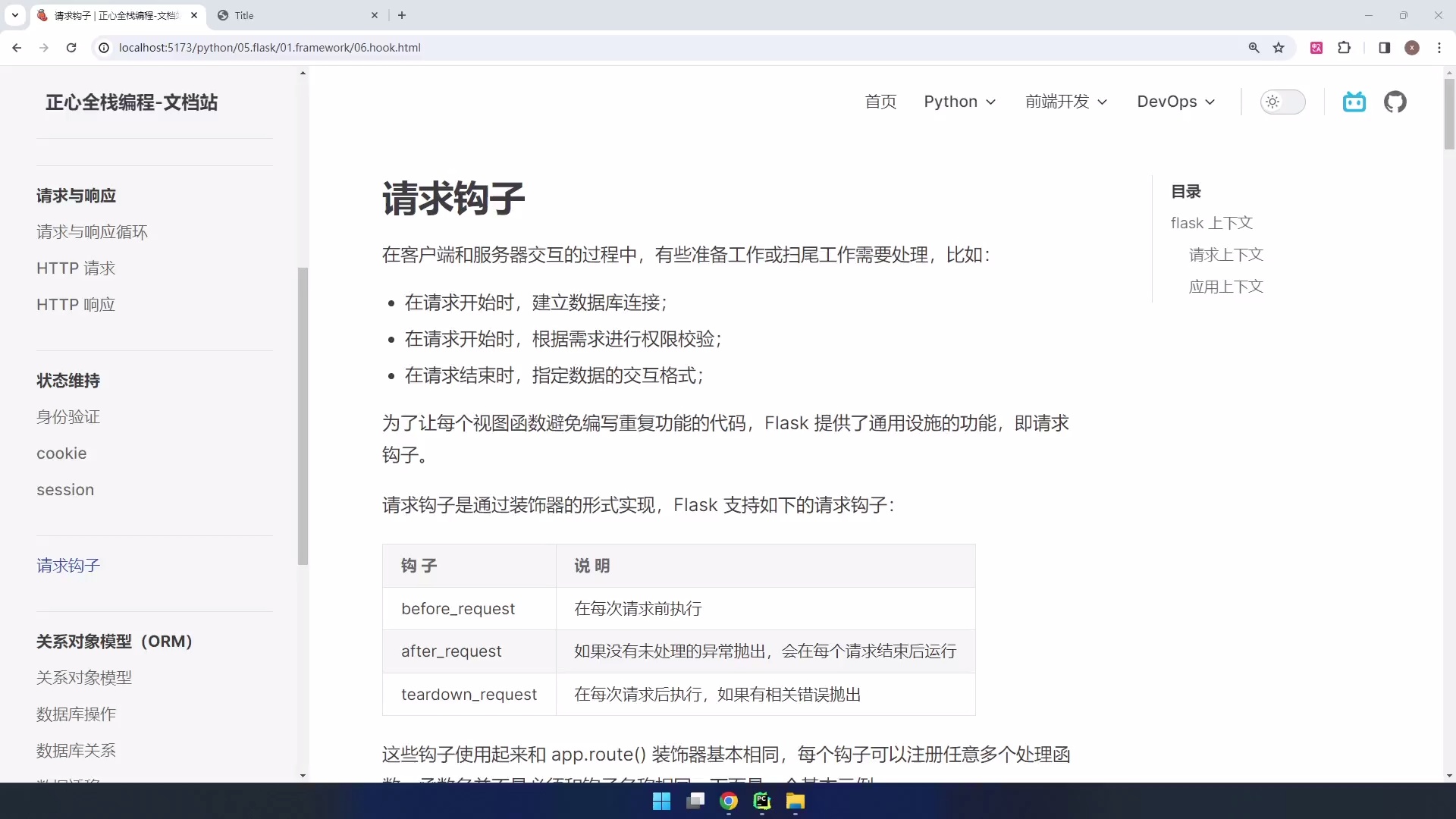The height and width of the screenshot is (819, 1456).
Task: Open the Bilibili icon in the navbar
Action: point(1354,102)
